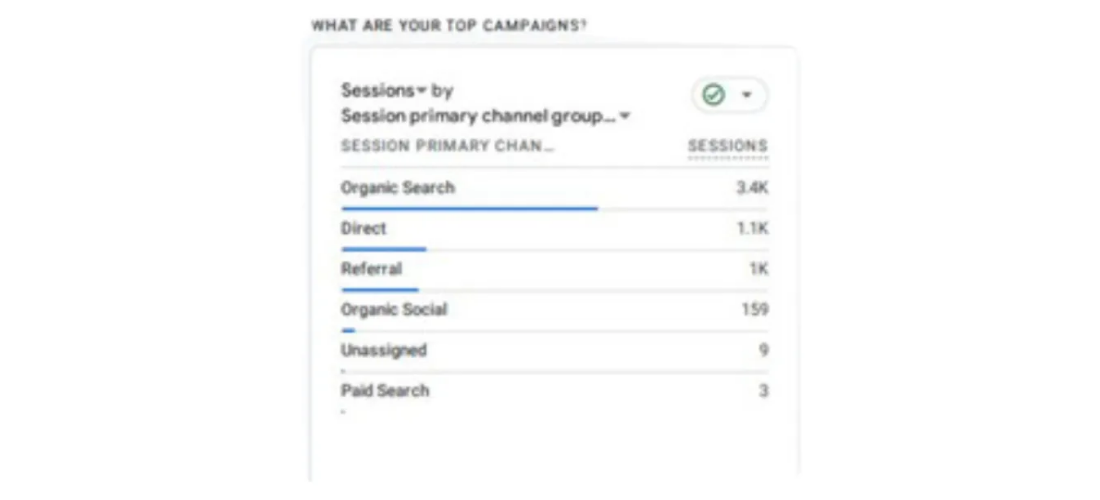Select the Paid Search channel row
Image resolution: width=1100 pixels, height=500 pixels.
tap(554, 391)
